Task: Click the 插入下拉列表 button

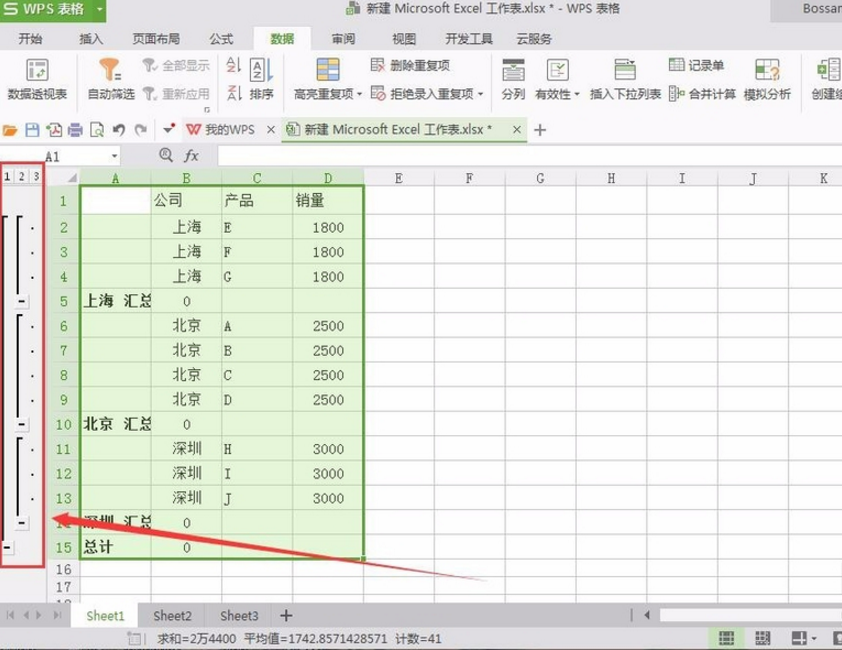Action: (625, 94)
